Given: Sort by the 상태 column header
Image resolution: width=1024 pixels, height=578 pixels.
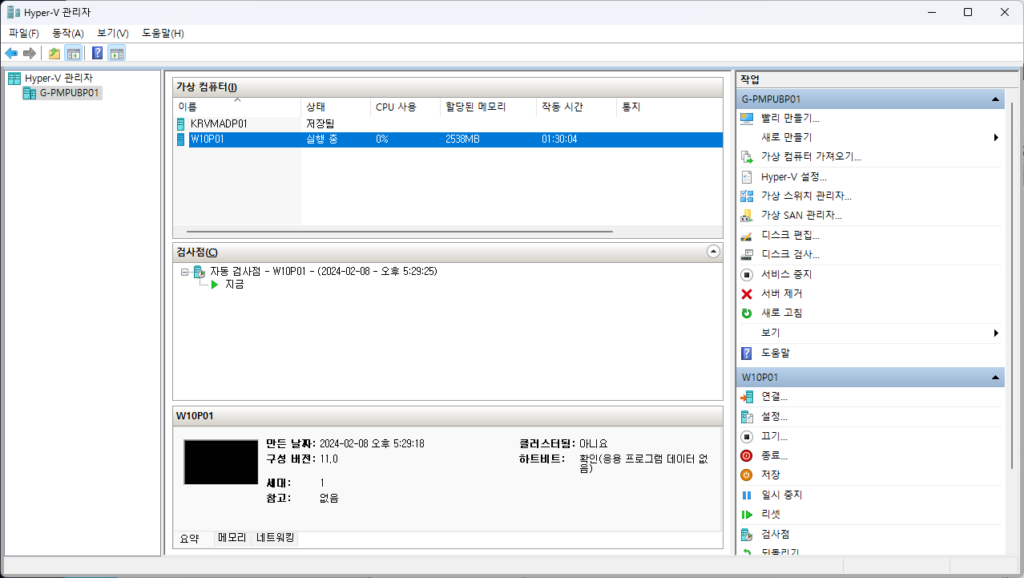Looking at the screenshot, I should point(336,106).
